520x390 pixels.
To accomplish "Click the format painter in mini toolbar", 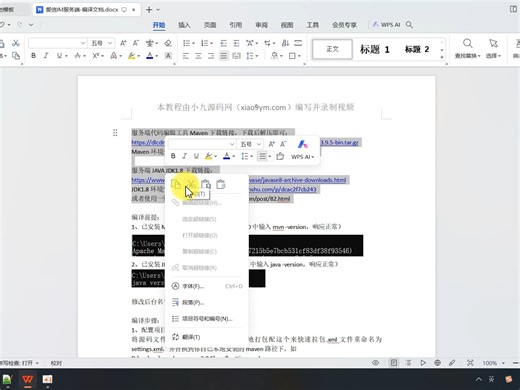I will click(x=280, y=156).
